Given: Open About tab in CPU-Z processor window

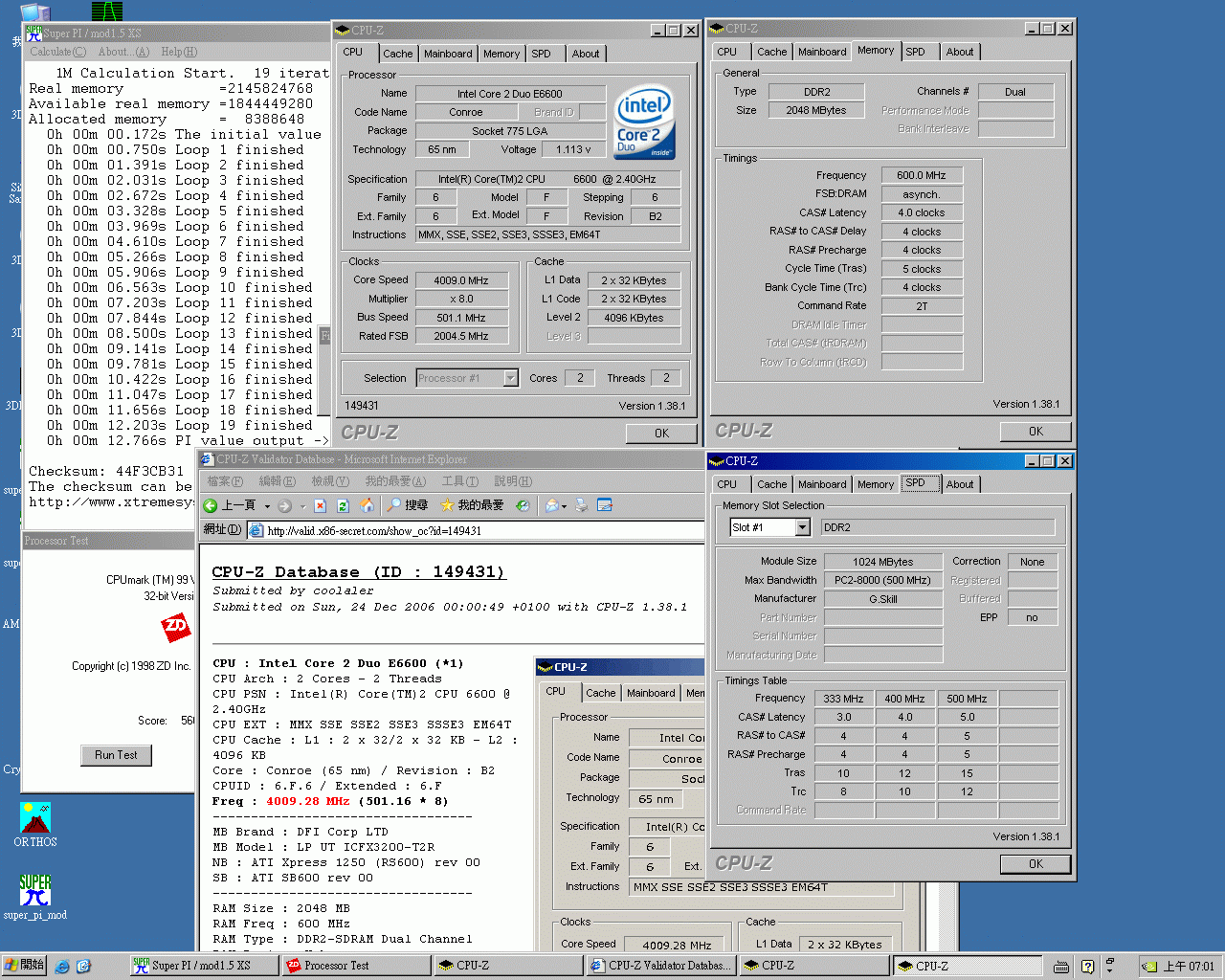Looking at the screenshot, I should point(586,54).
